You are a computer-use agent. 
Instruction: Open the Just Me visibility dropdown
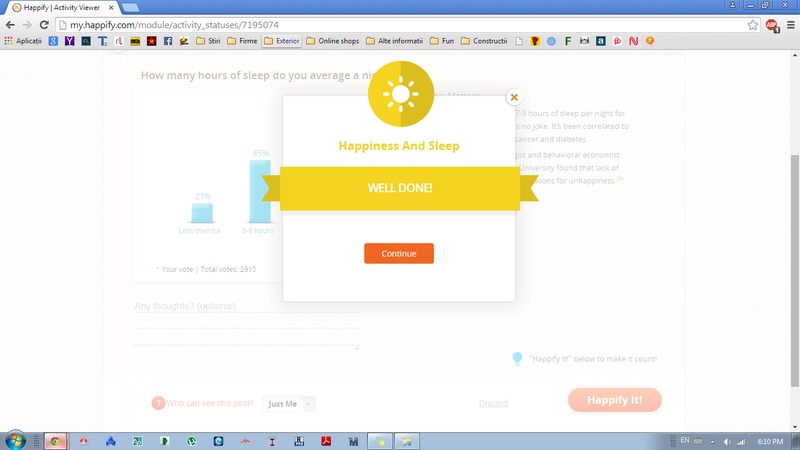click(289, 404)
